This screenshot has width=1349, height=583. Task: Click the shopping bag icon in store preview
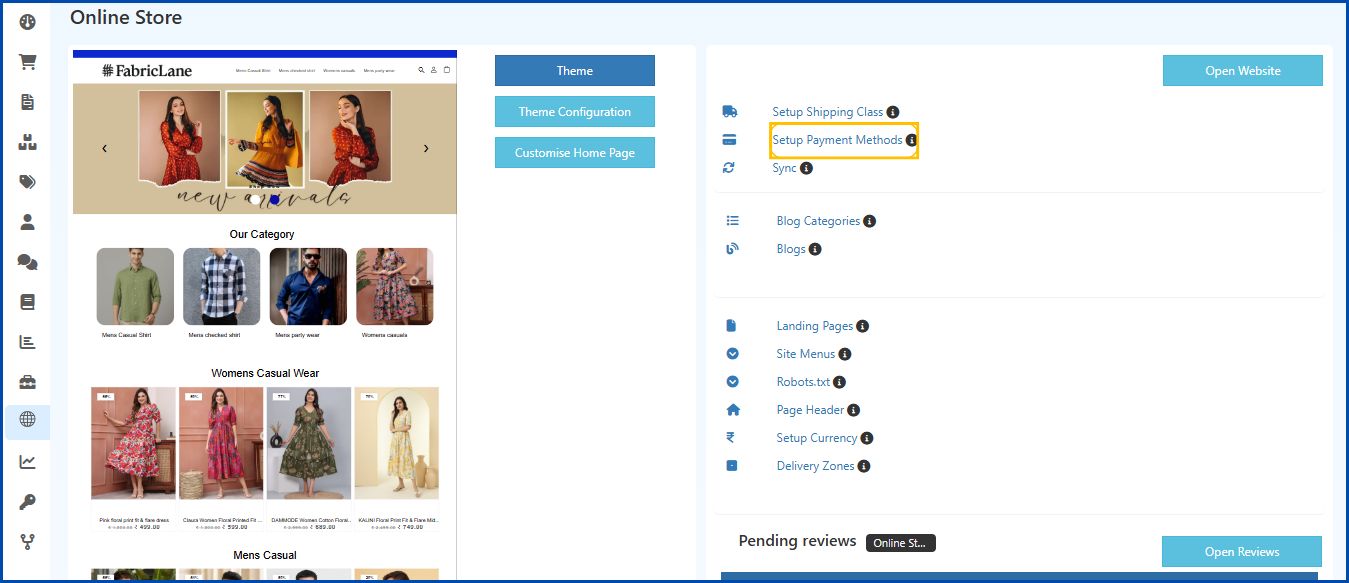(x=447, y=70)
